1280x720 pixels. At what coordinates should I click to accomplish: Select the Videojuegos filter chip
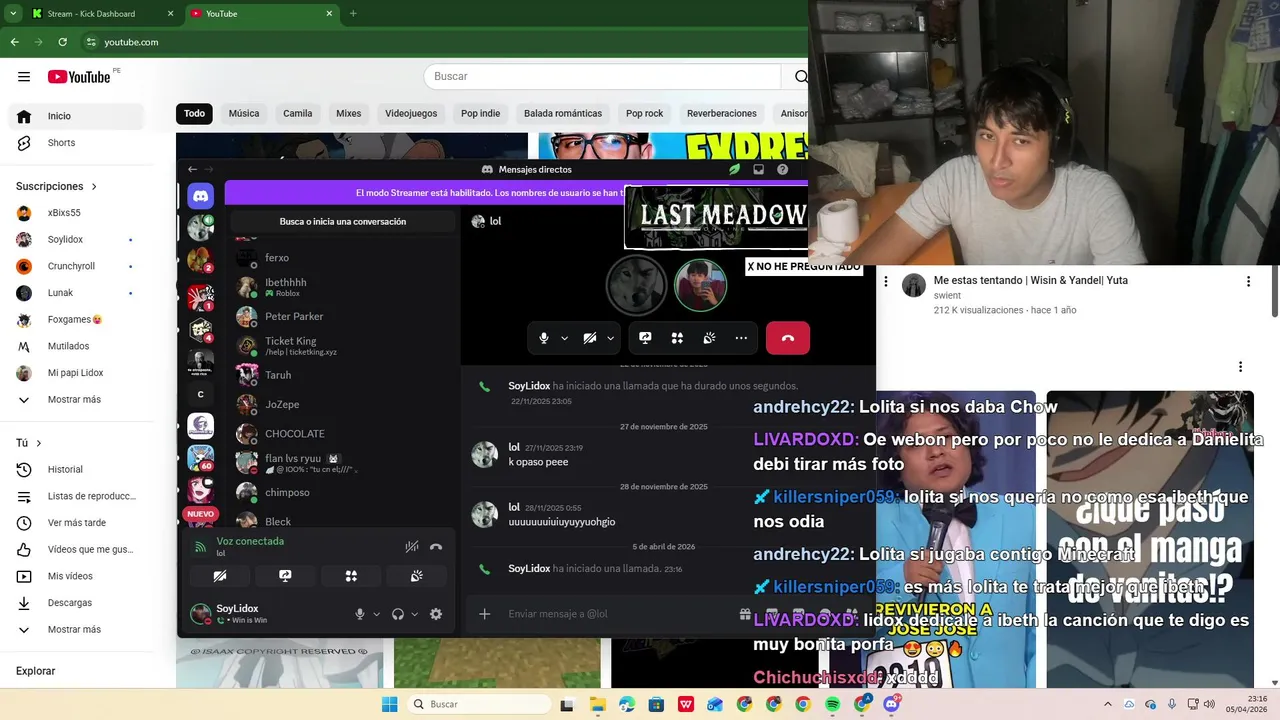411,114
